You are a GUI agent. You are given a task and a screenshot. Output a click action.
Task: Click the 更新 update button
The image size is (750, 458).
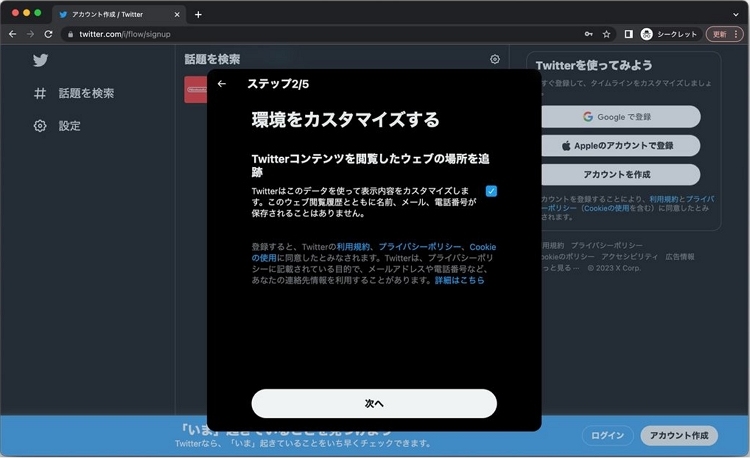point(725,34)
